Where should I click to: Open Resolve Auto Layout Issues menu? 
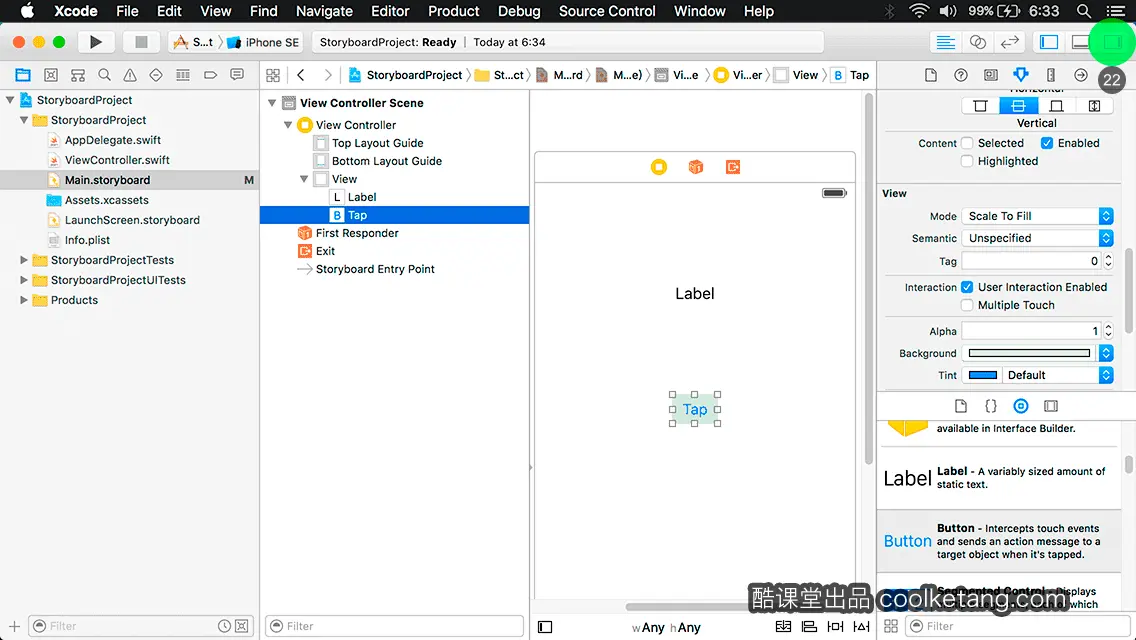861,626
